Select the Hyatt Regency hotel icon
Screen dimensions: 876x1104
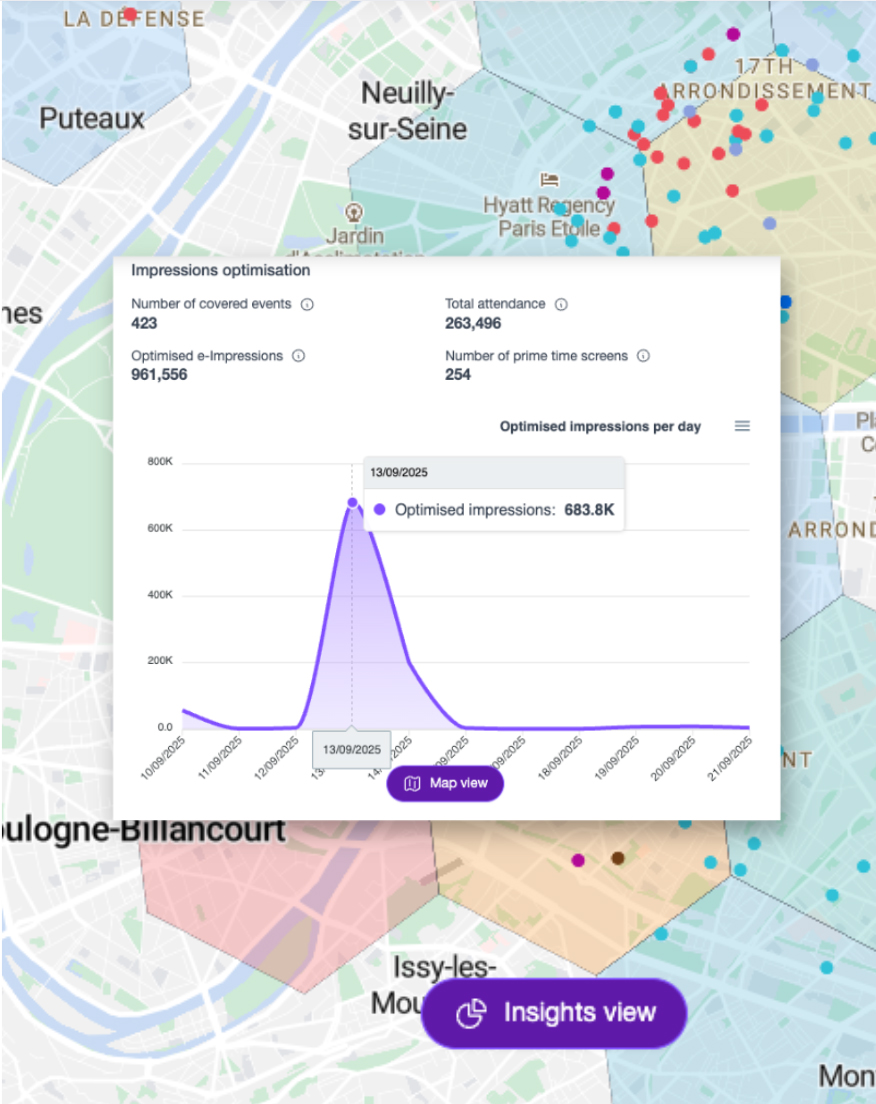tap(549, 180)
